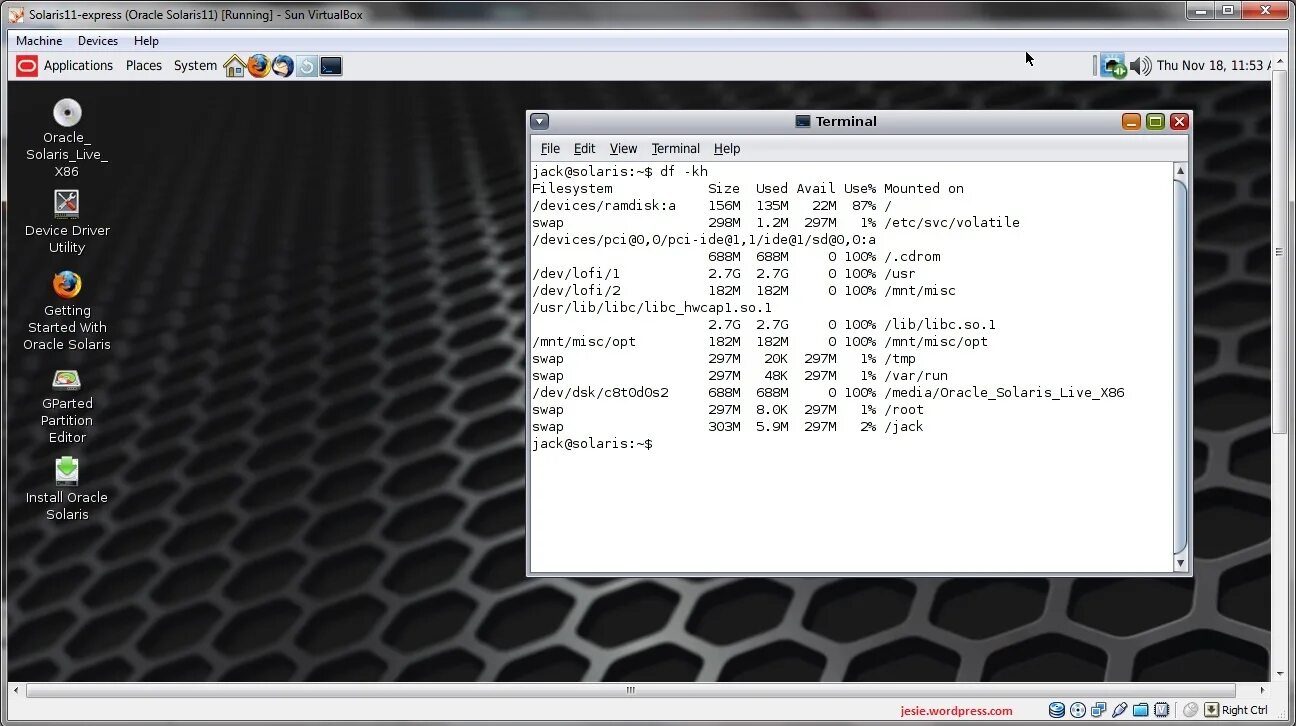
Task: Open the Terminal window's Help menu
Action: pos(727,148)
